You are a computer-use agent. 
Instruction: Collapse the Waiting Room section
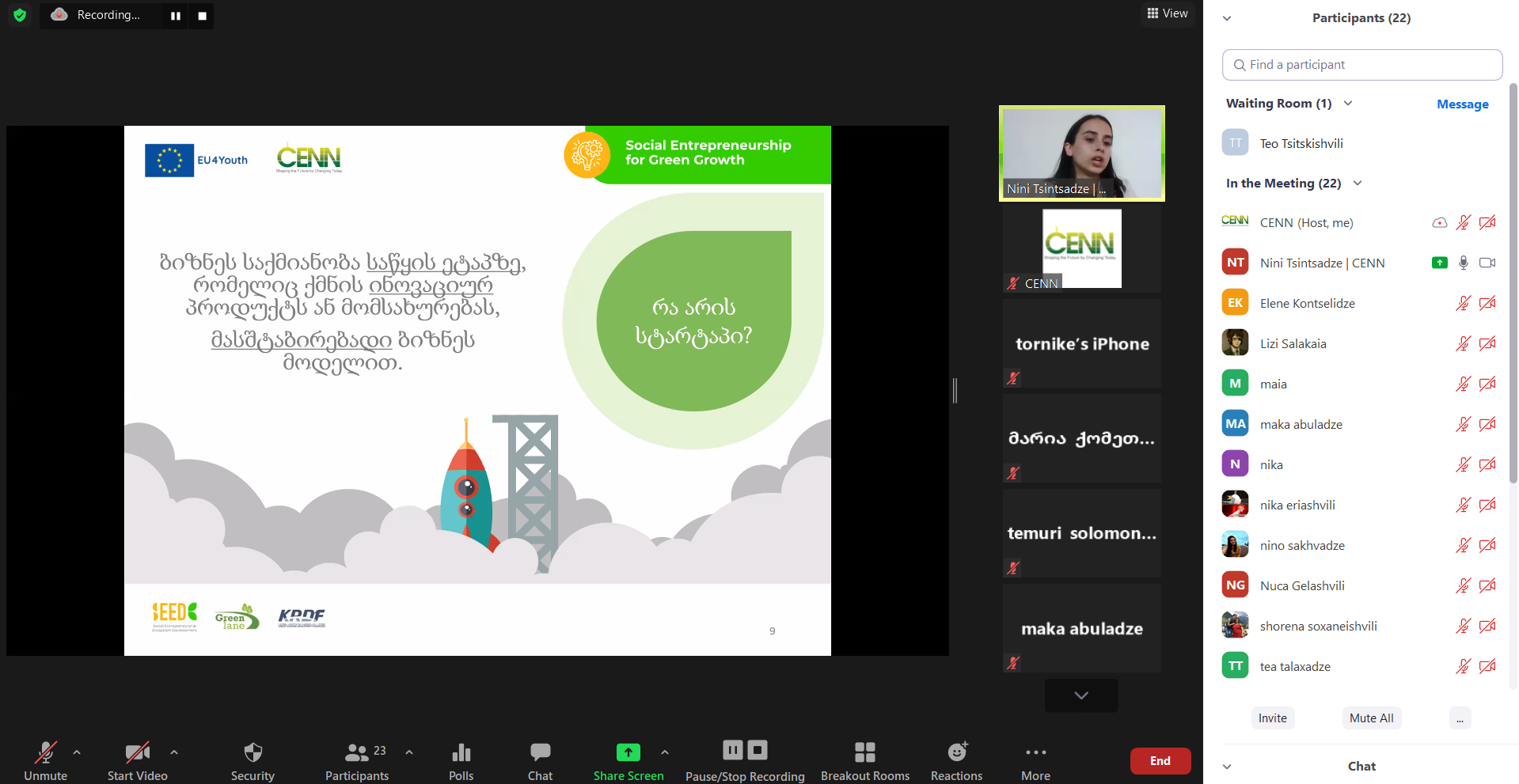pos(1348,104)
